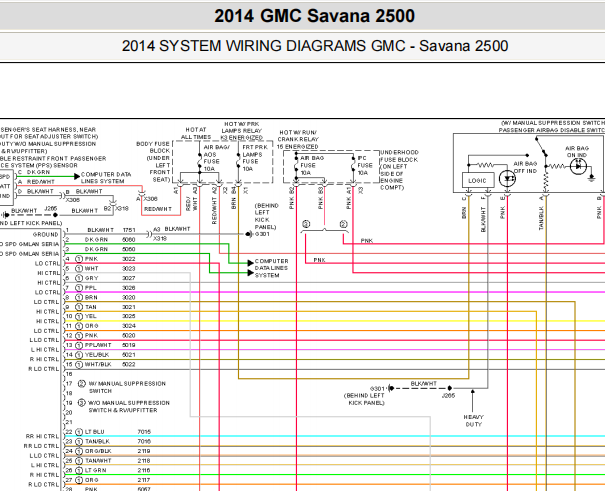Select pin 23 "TAN/BLK 7016" wire row
Viewport: 605px width, 491px height.
tap(108, 442)
